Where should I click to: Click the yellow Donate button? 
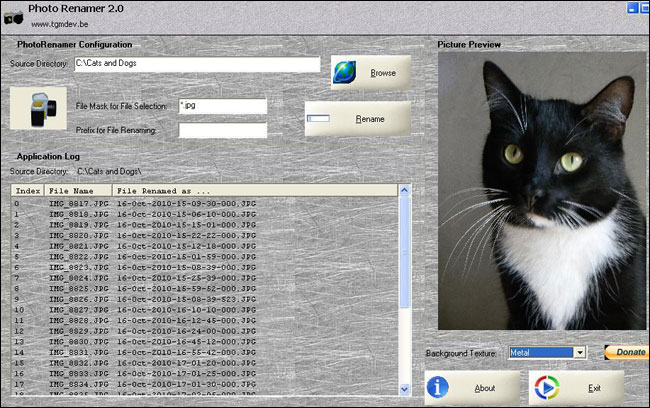[x=625, y=352]
